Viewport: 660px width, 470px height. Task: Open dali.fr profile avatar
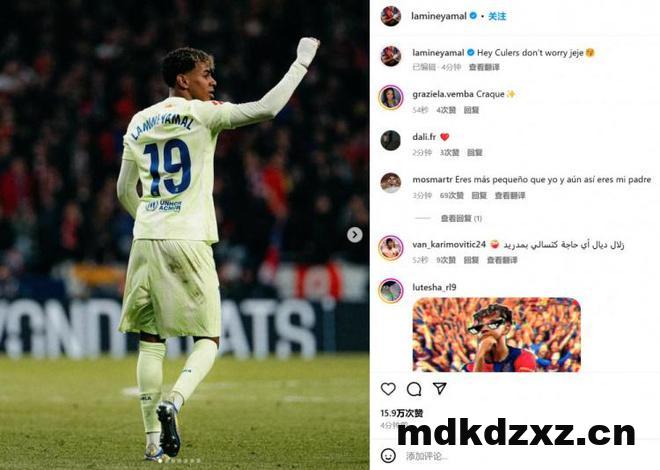coord(391,141)
